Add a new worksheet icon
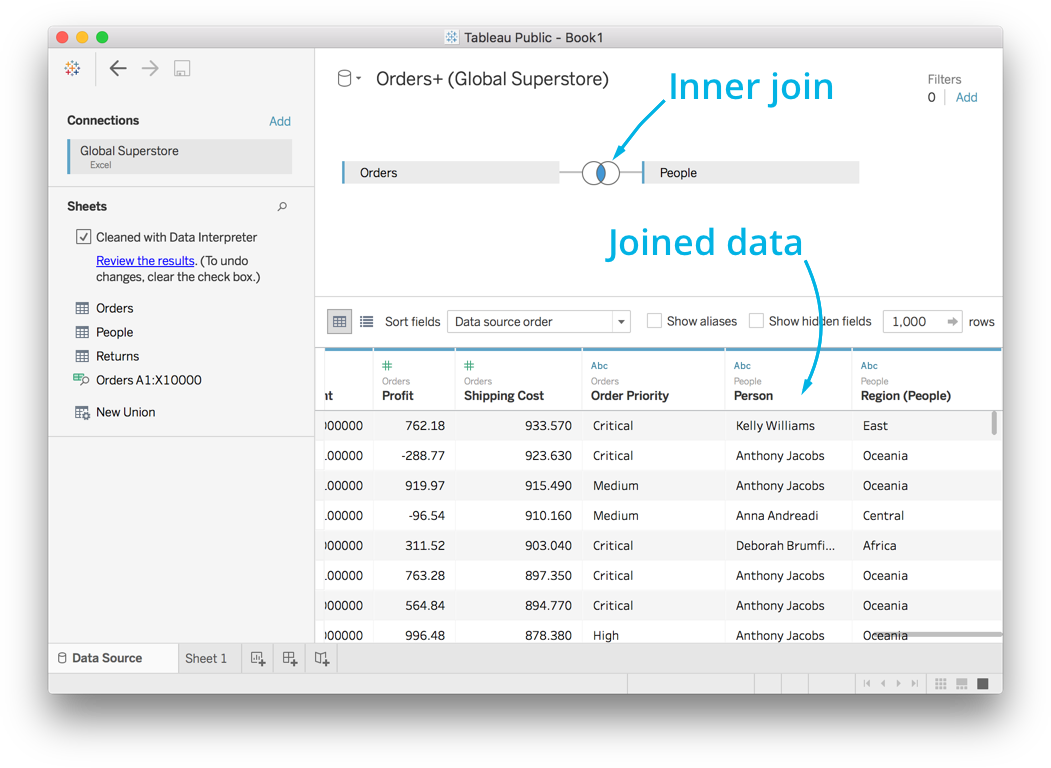Screen dimensions: 1051x768 point(258,658)
